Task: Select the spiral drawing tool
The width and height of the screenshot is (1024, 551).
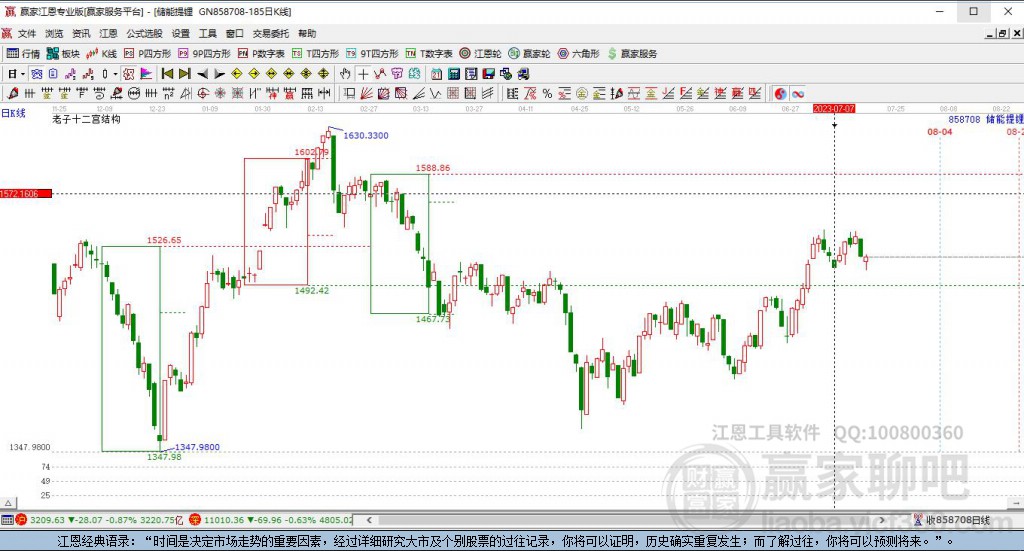Action: 203,93
